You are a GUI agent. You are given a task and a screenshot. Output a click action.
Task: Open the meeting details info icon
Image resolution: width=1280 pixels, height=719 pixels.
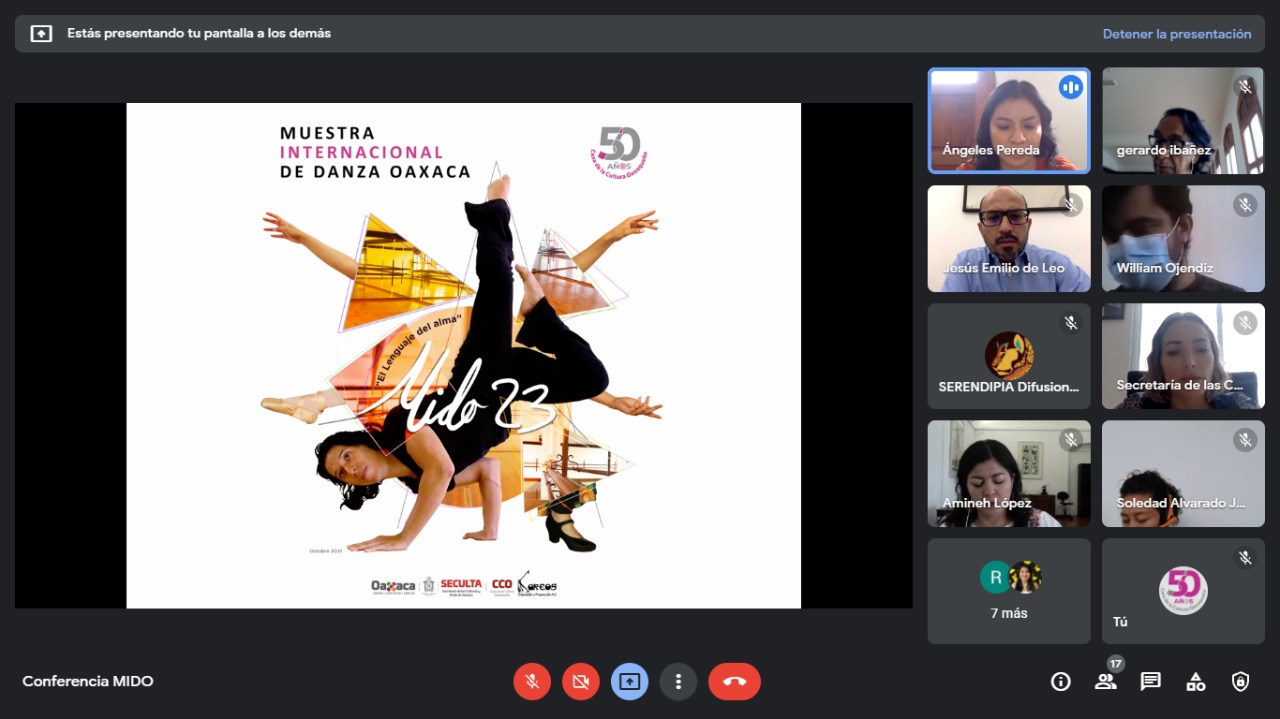(x=1060, y=682)
